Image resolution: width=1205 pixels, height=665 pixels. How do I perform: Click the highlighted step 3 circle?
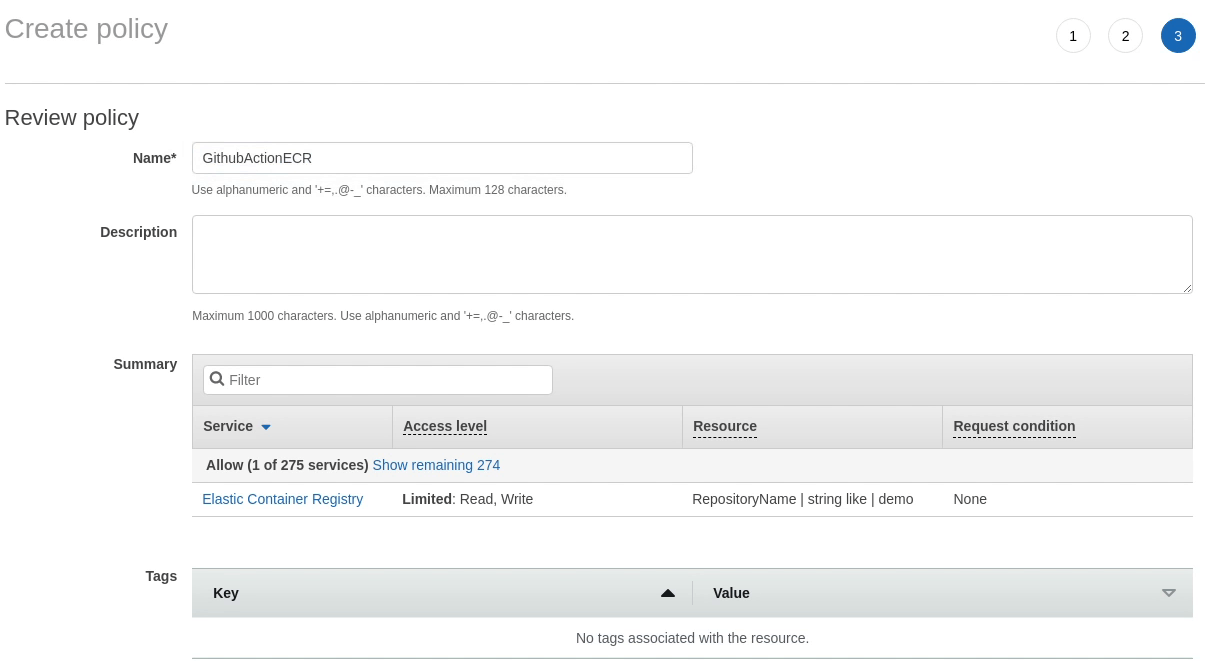[1177, 35]
